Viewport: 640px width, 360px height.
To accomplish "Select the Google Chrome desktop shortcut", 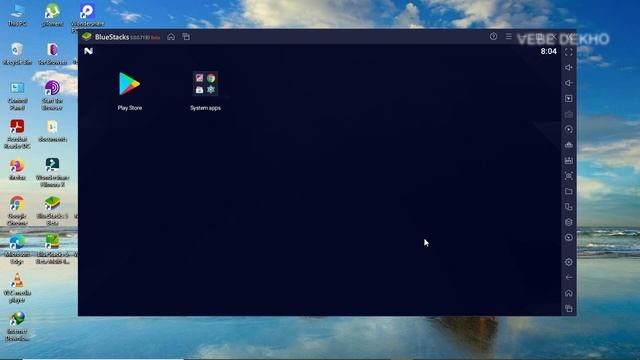I will [17, 211].
